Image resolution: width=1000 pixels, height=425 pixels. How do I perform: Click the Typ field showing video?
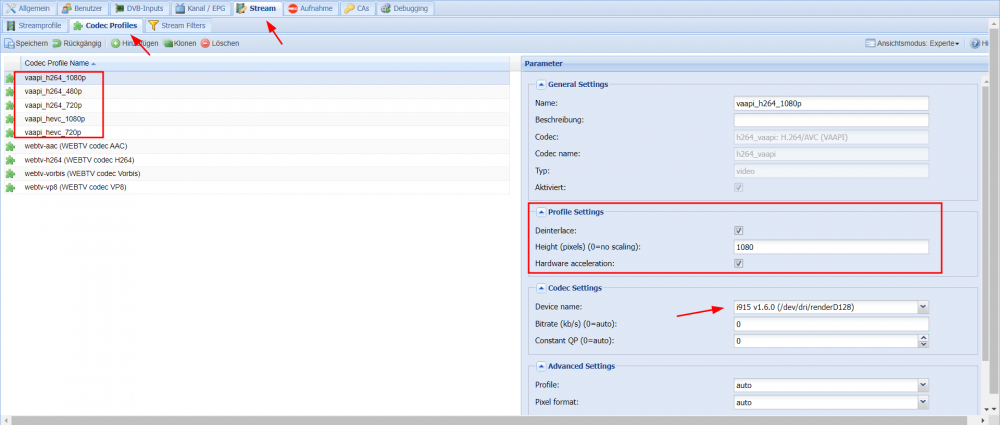[x=831, y=170]
